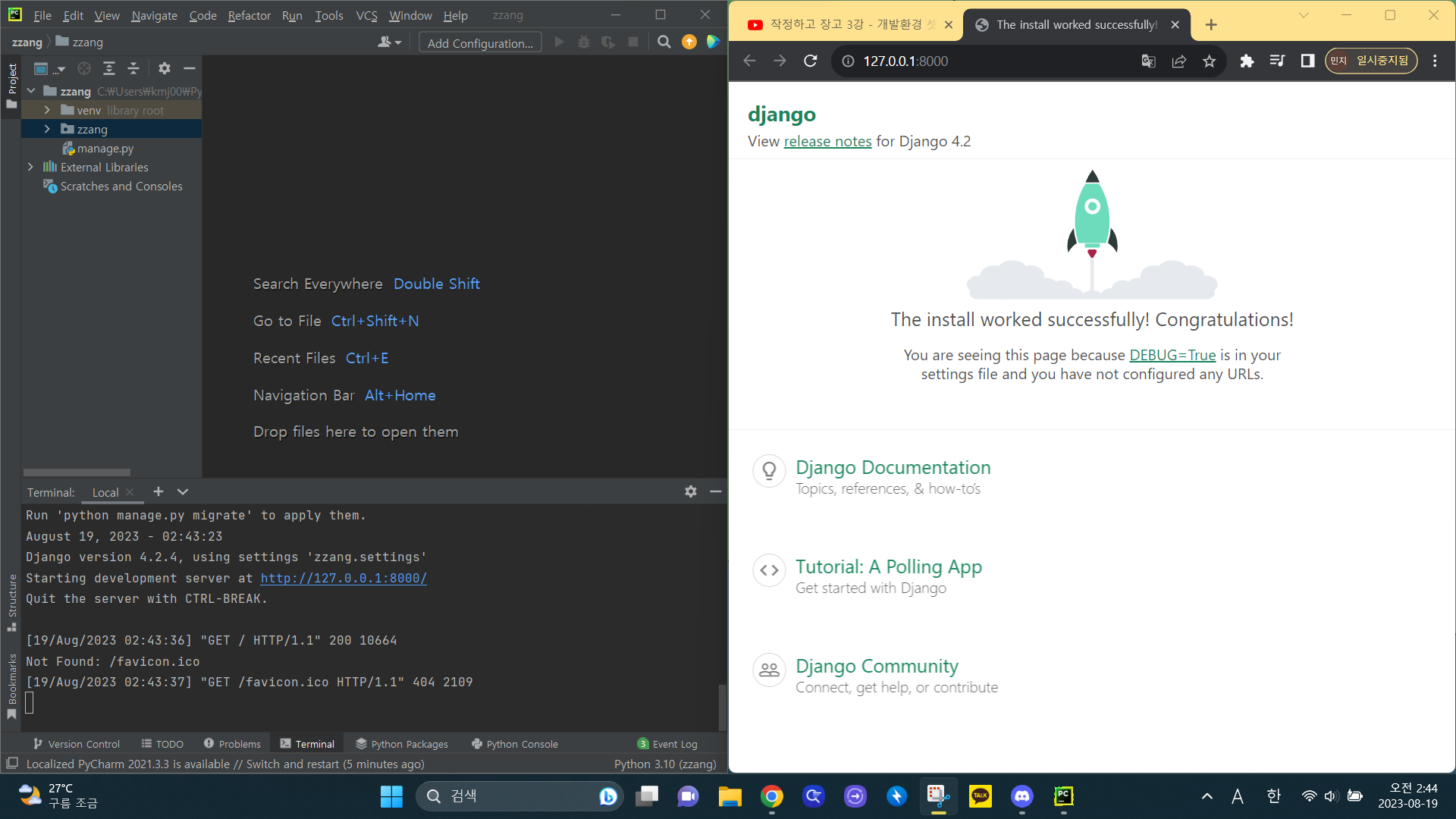
Task: Go back in Chrome browser
Action: click(750, 61)
